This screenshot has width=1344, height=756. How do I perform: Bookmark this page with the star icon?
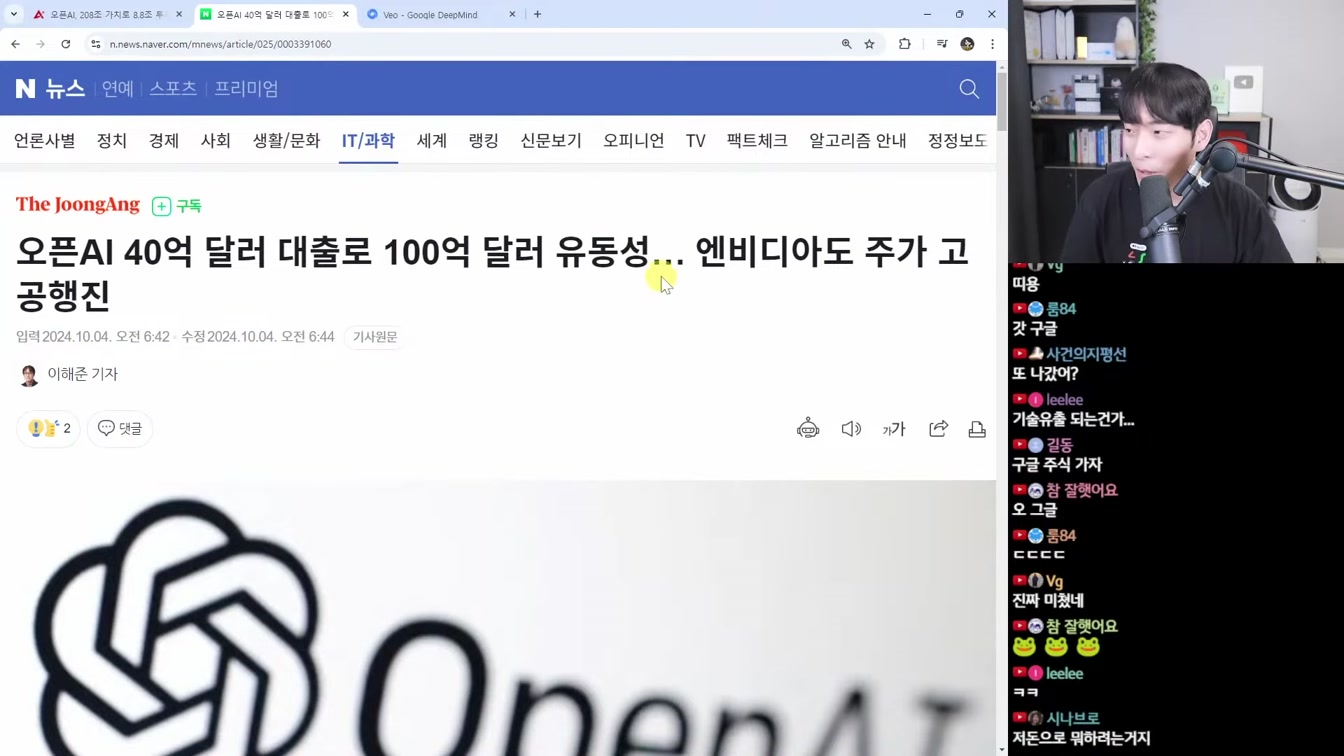(869, 44)
